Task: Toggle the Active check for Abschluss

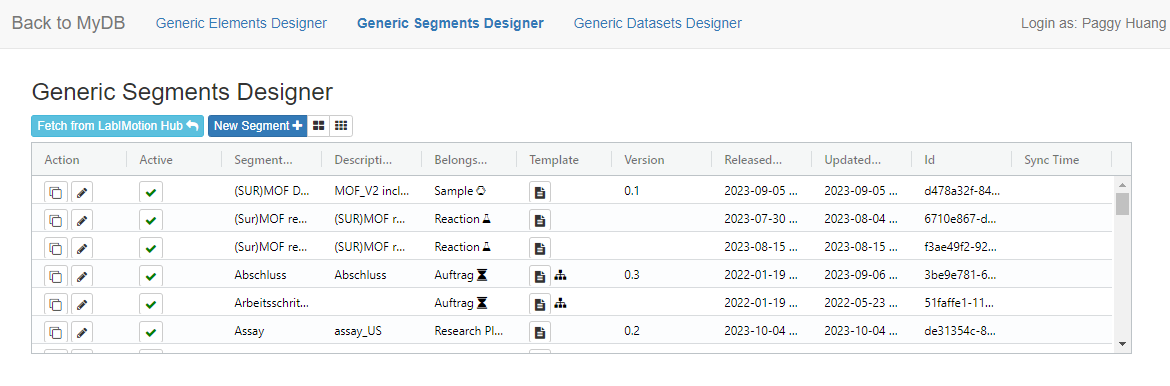Action: (x=151, y=276)
